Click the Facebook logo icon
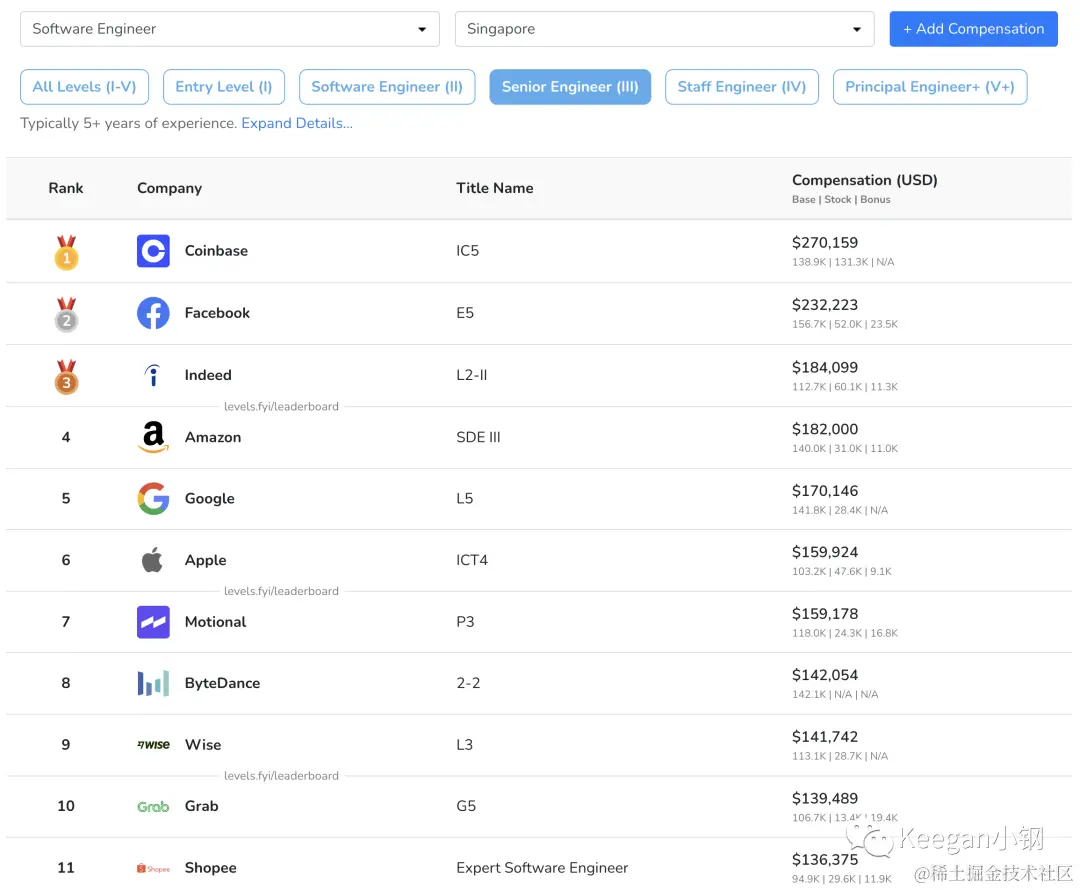The width and height of the screenshot is (1080, 890). coord(153,313)
